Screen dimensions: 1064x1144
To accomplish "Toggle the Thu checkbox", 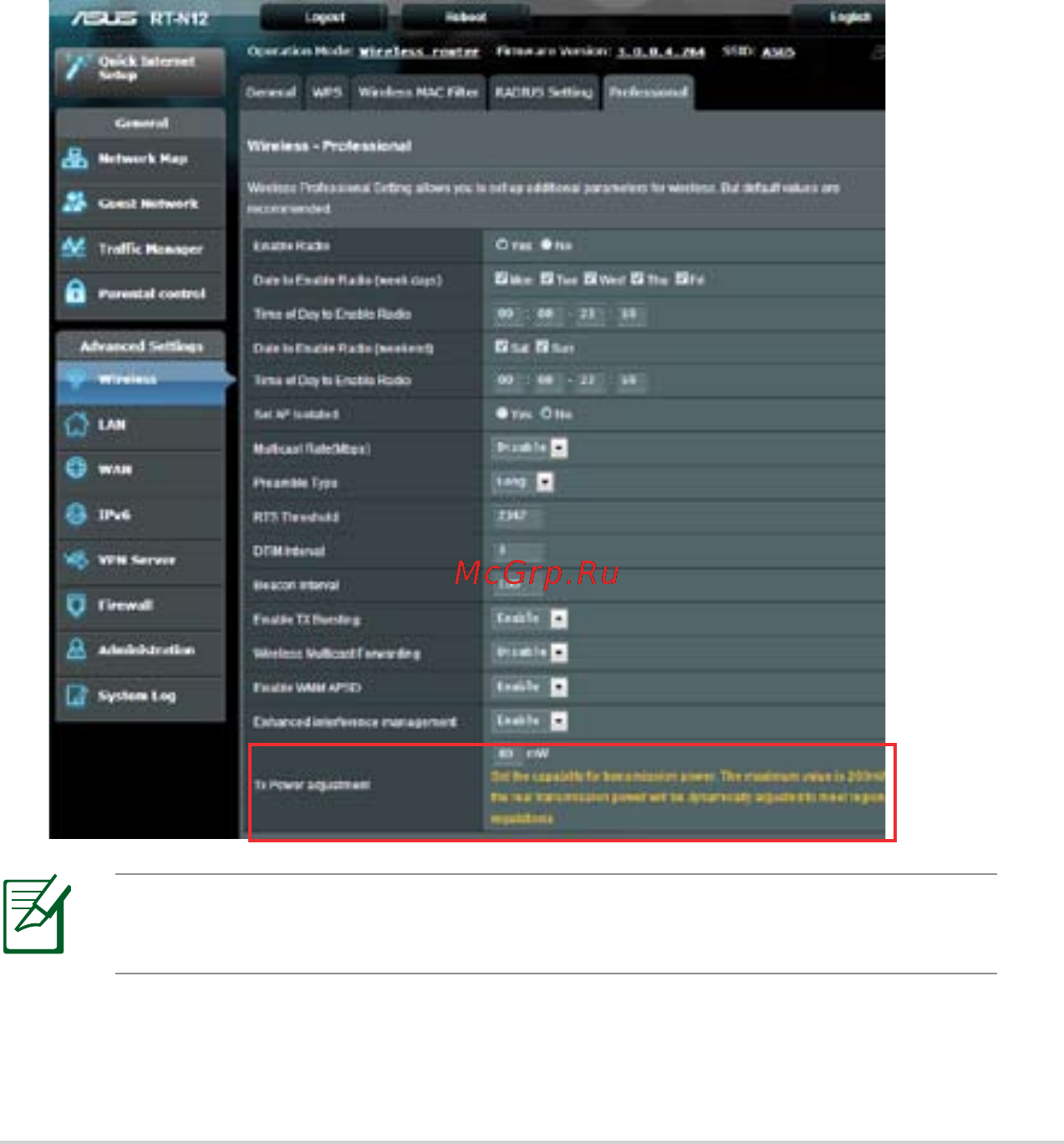I will 638,278.
